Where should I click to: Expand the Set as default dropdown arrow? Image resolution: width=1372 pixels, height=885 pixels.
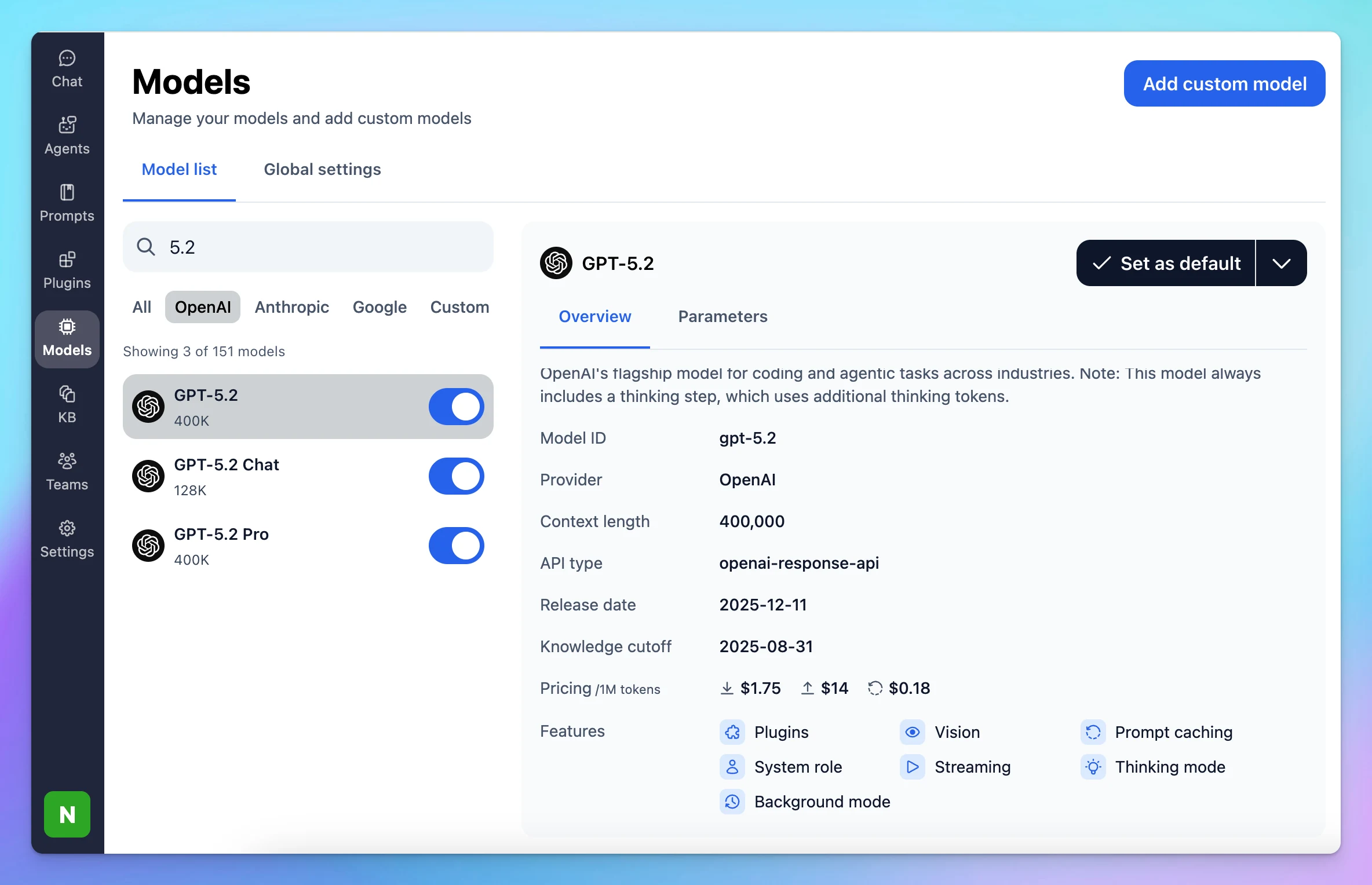[x=1282, y=263]
